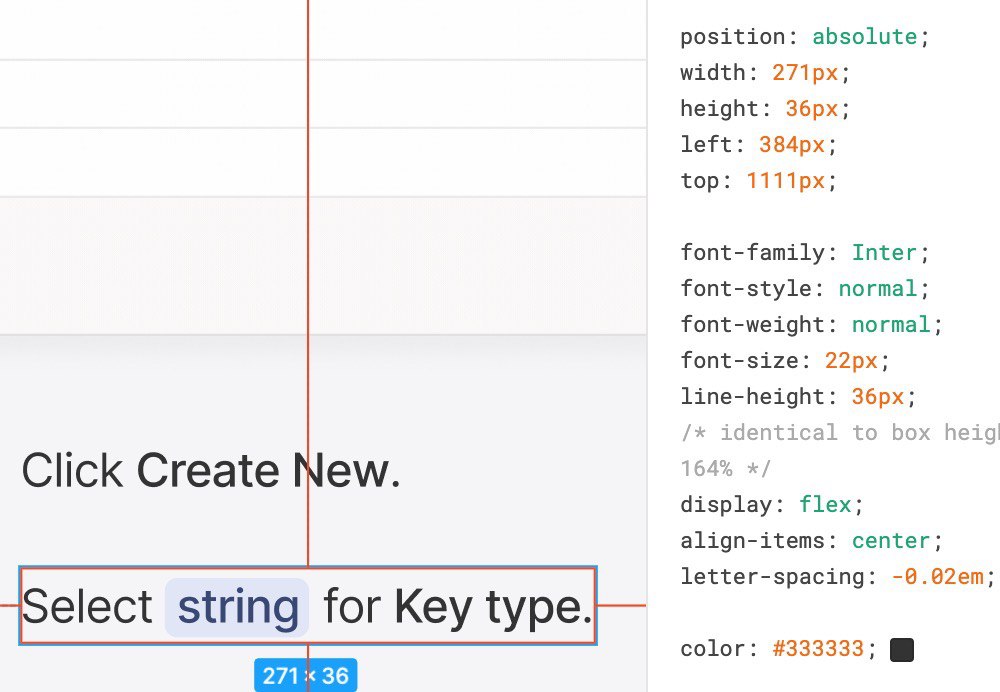Click the highlighted "string" chip on canvas

point(237,607)
